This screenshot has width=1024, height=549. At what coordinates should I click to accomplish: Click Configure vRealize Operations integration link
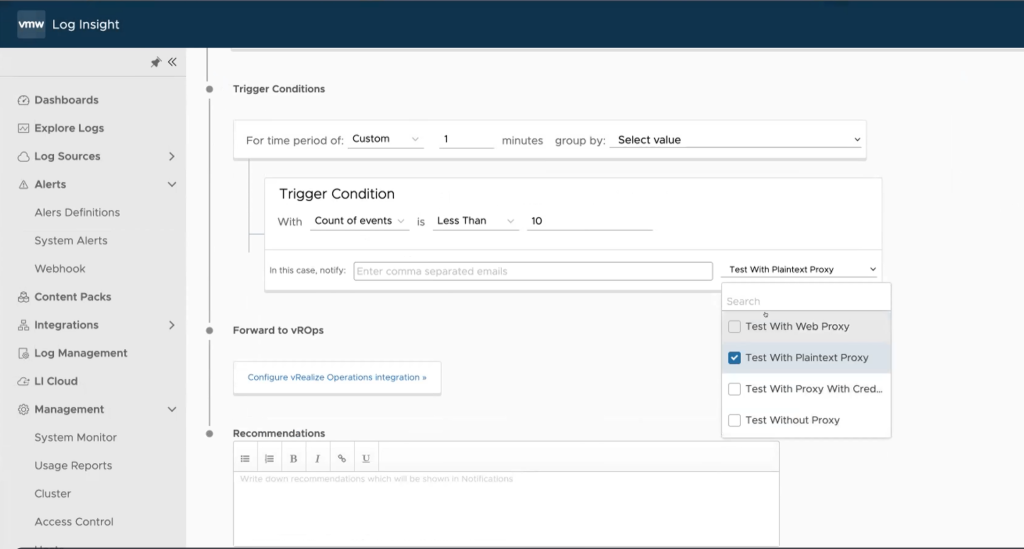click(337, 377)
